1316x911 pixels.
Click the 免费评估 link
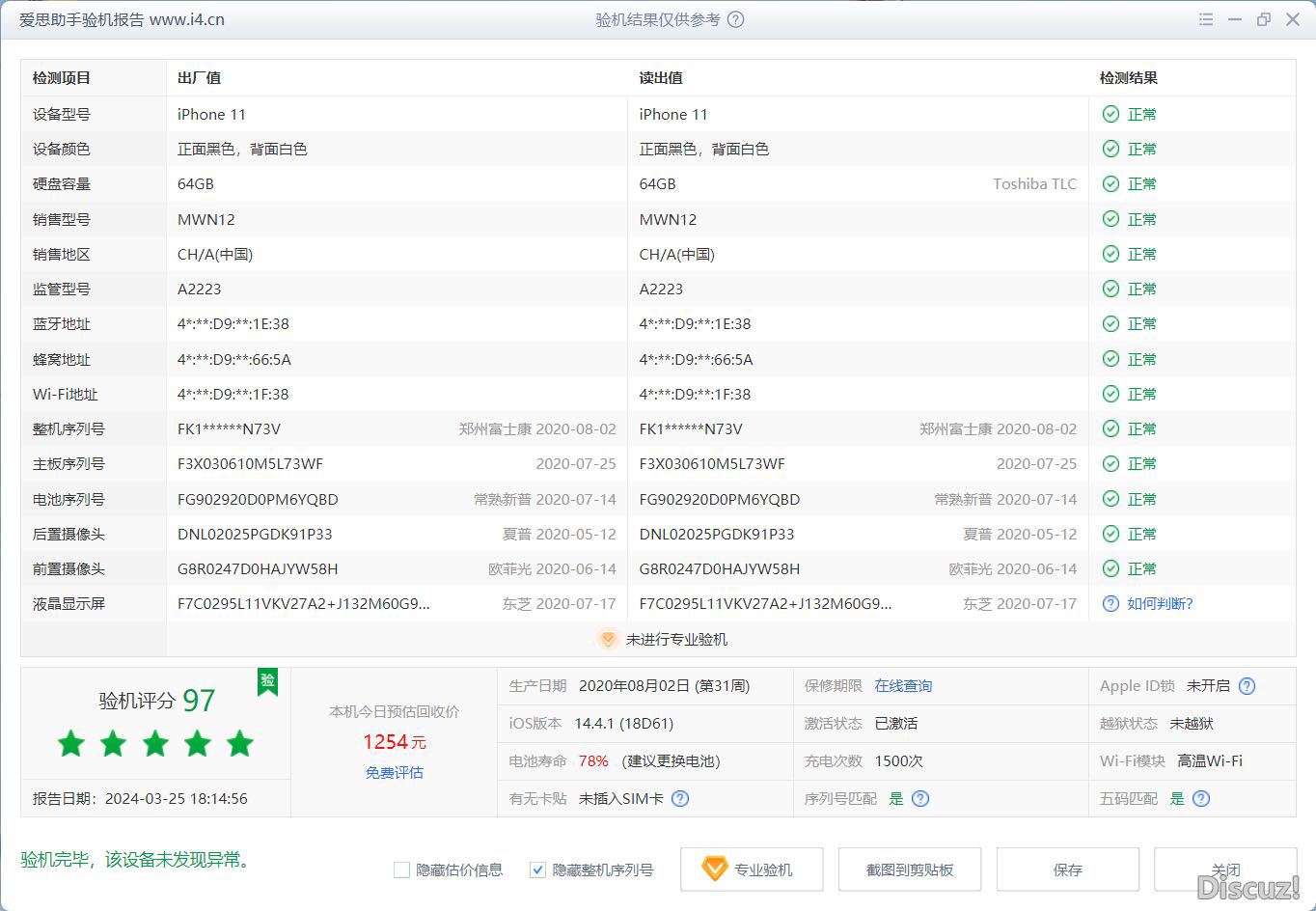pos(395,772)
